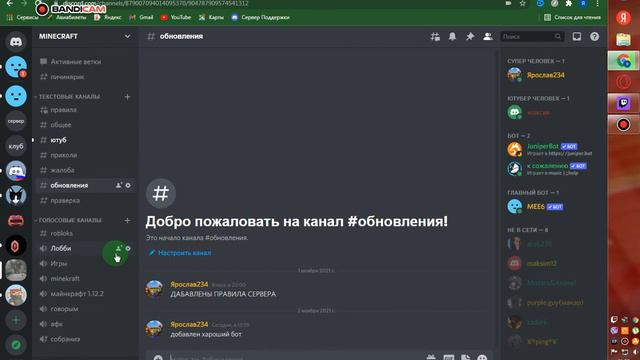Open browser extensions puzzle icon
This screenshot has height=360, width=640.
(x=569, y=3)
